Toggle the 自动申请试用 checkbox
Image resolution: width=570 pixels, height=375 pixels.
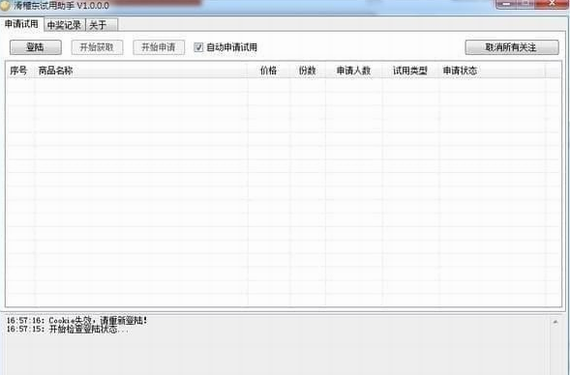198,47
